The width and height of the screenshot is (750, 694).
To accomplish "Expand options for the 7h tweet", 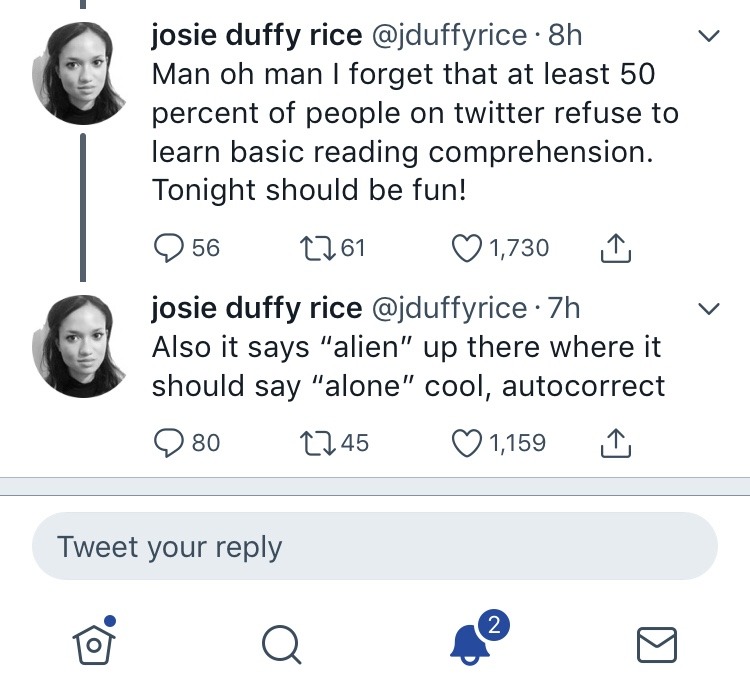I will point(708,309).
